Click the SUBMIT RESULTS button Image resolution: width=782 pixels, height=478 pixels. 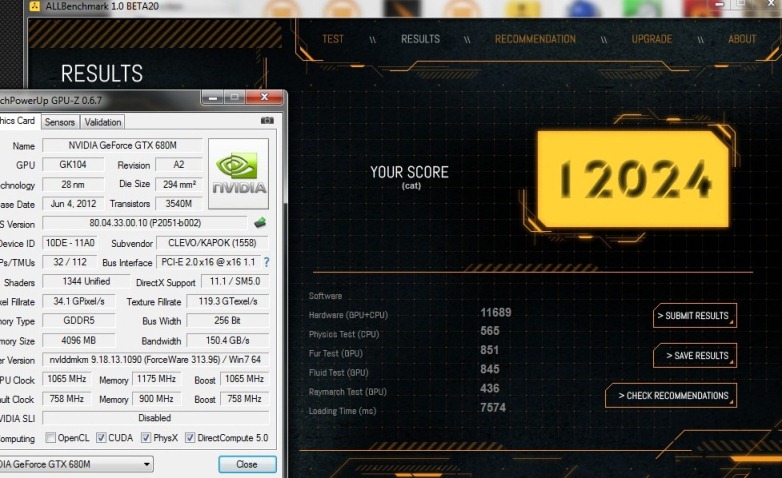pyautogui.click(x=695, y=315)
